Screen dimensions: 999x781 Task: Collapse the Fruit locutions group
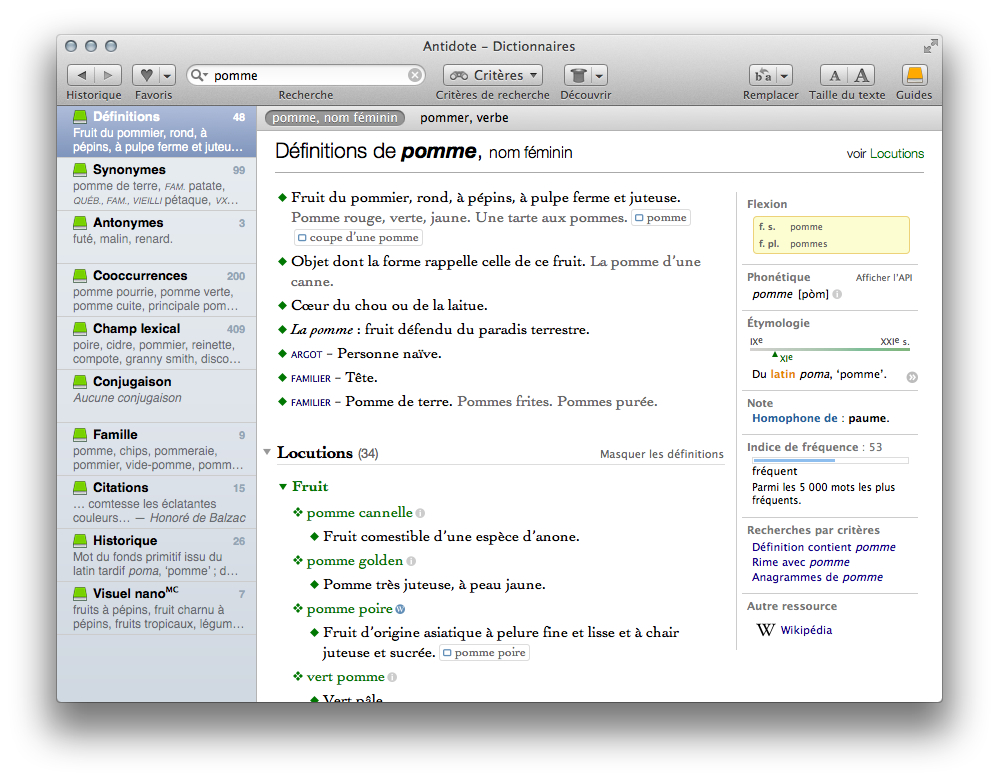283,487
